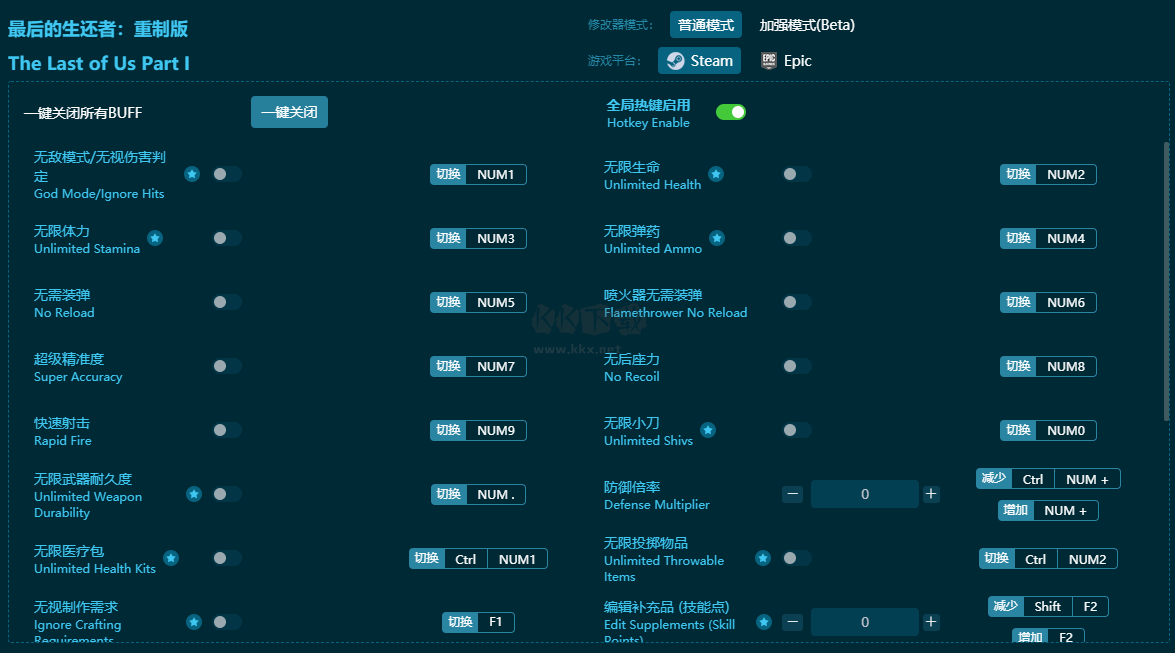This screenshot has height=653, width=1175.
Task: Click the Edit Supplements value field
Action: [x=865, y=622]
